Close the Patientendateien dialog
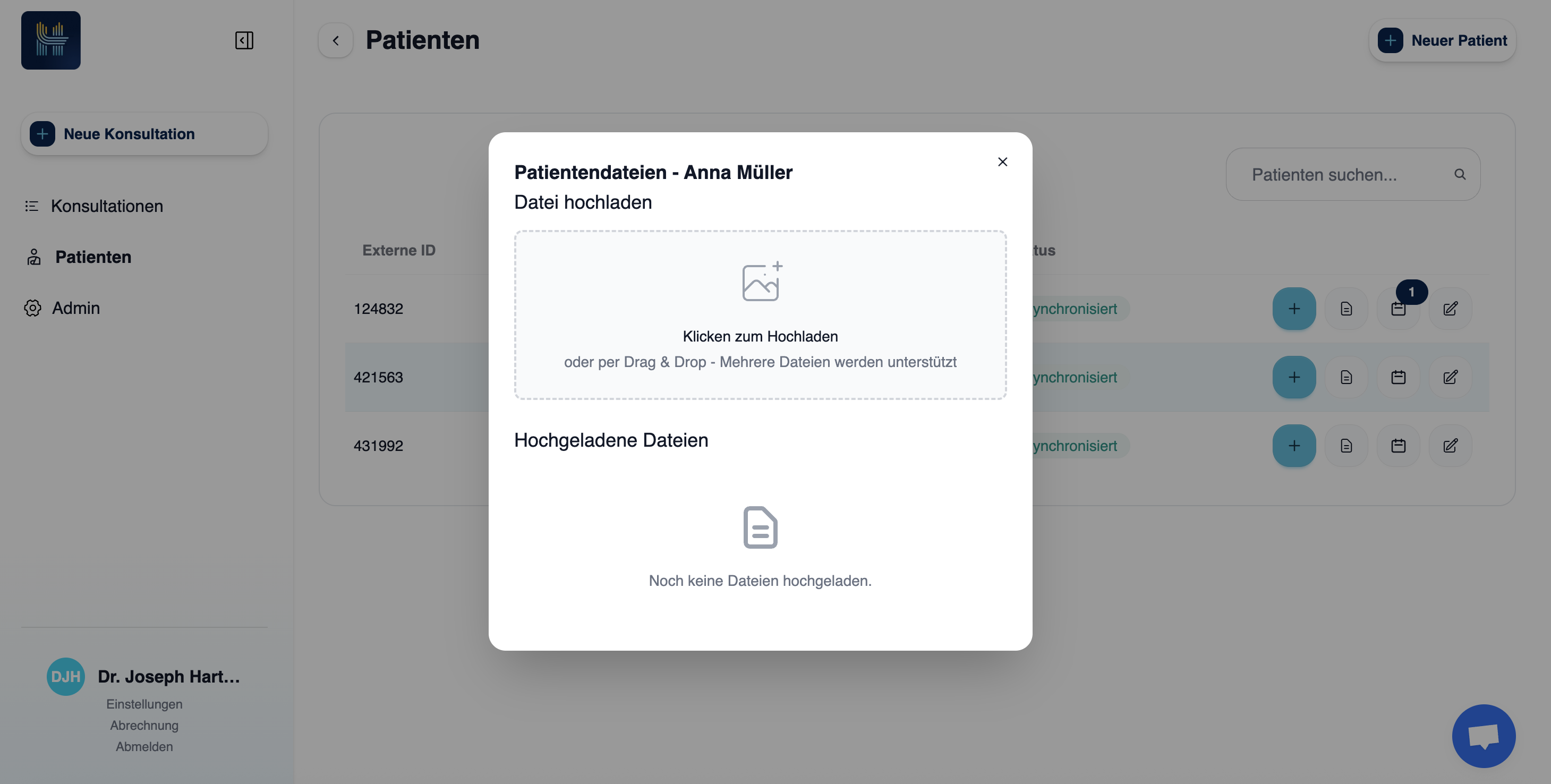This screenshot has width=1551, height=784. coord(1002,161)
